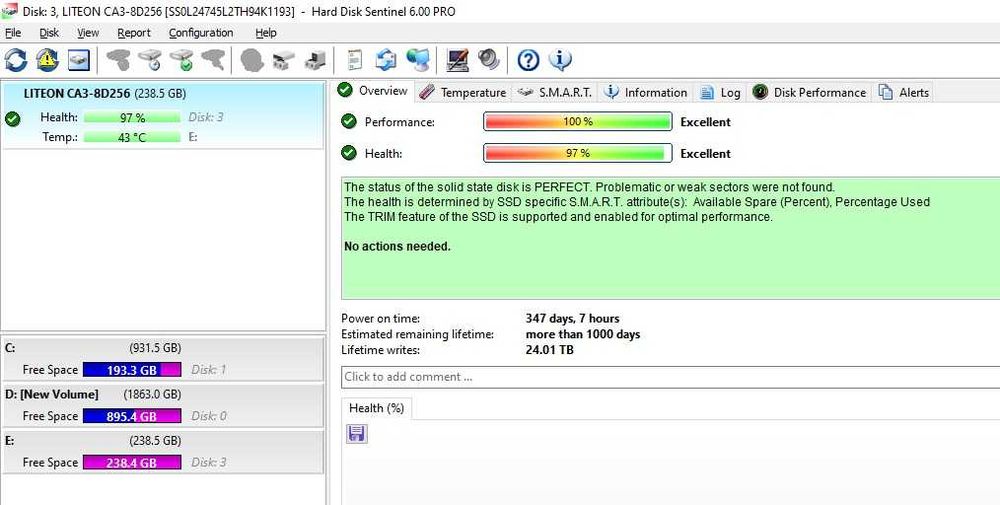
Task: Click the disk with green checkmark icon
Action: click(x=182, y=61)
